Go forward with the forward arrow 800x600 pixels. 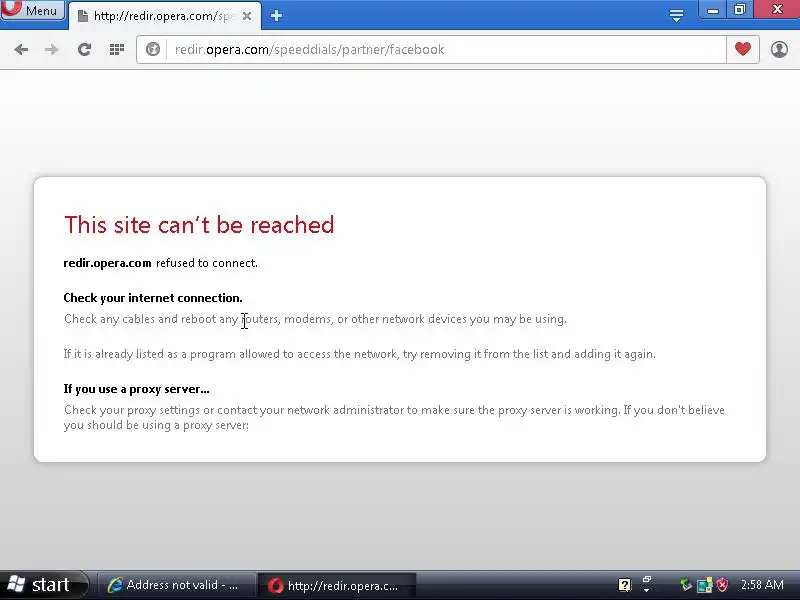[x=52, y=49]
